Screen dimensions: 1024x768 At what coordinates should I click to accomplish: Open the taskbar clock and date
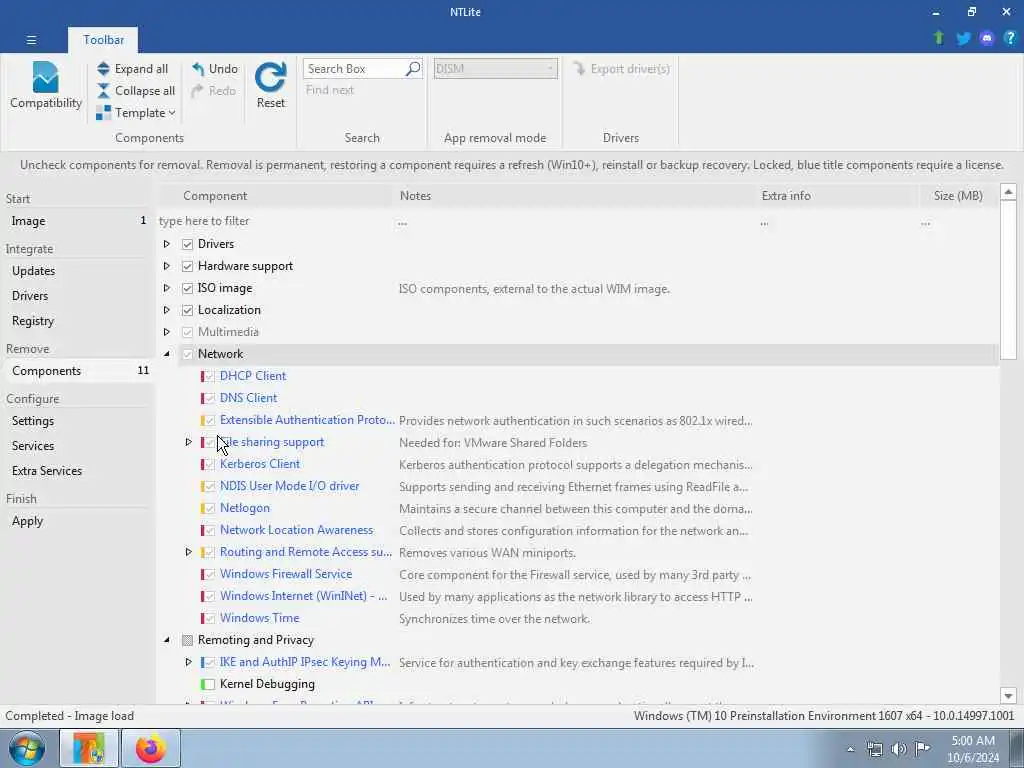tap(973, 749)
